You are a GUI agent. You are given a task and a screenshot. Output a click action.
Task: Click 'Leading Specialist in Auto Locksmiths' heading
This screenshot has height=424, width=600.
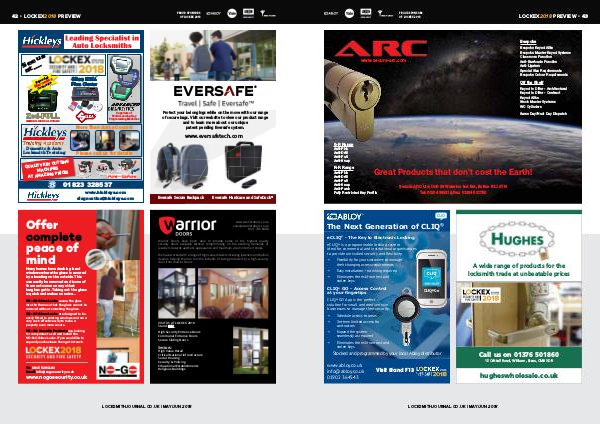[102, 41]
